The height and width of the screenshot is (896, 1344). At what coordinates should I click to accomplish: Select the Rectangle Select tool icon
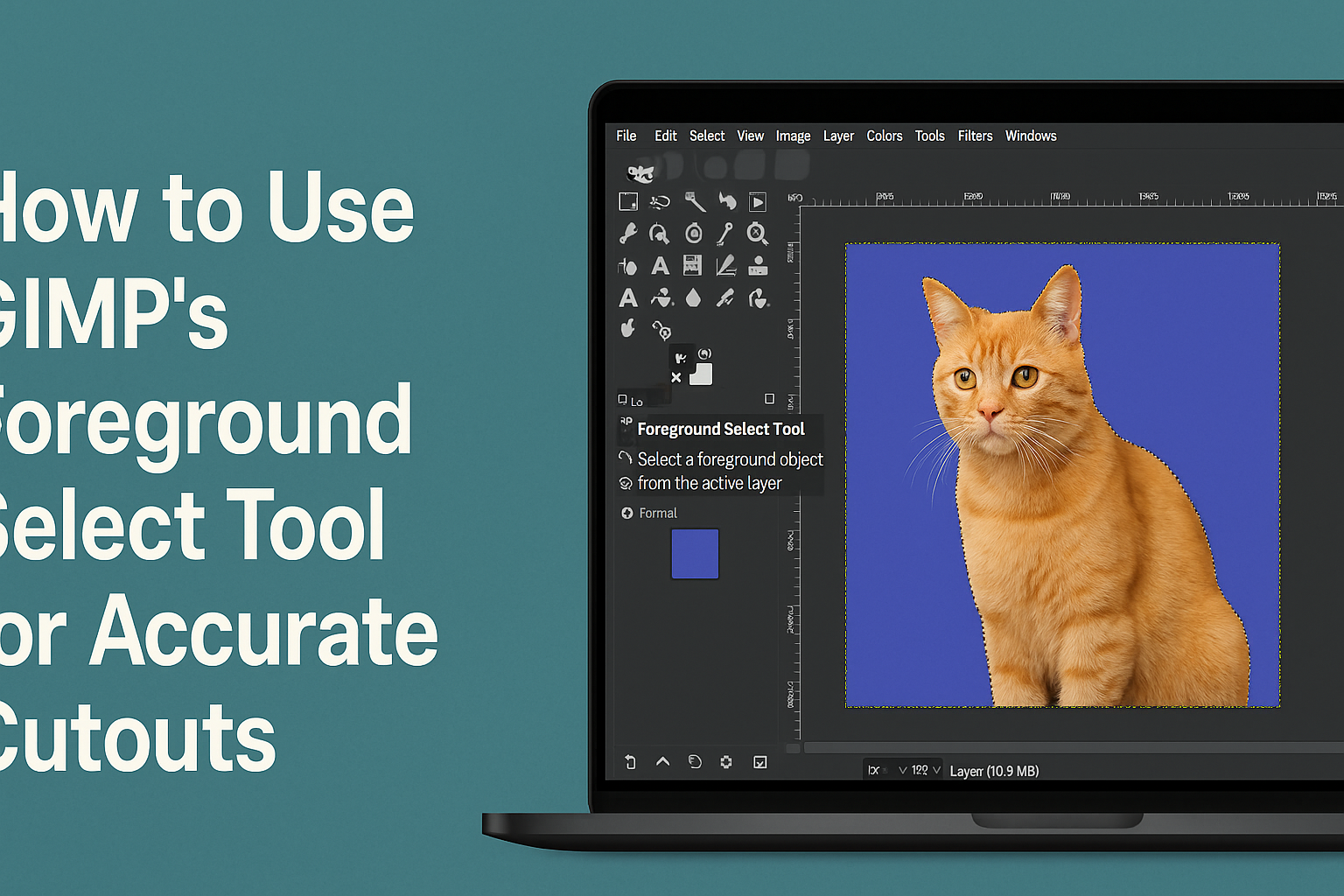point(628,202)
